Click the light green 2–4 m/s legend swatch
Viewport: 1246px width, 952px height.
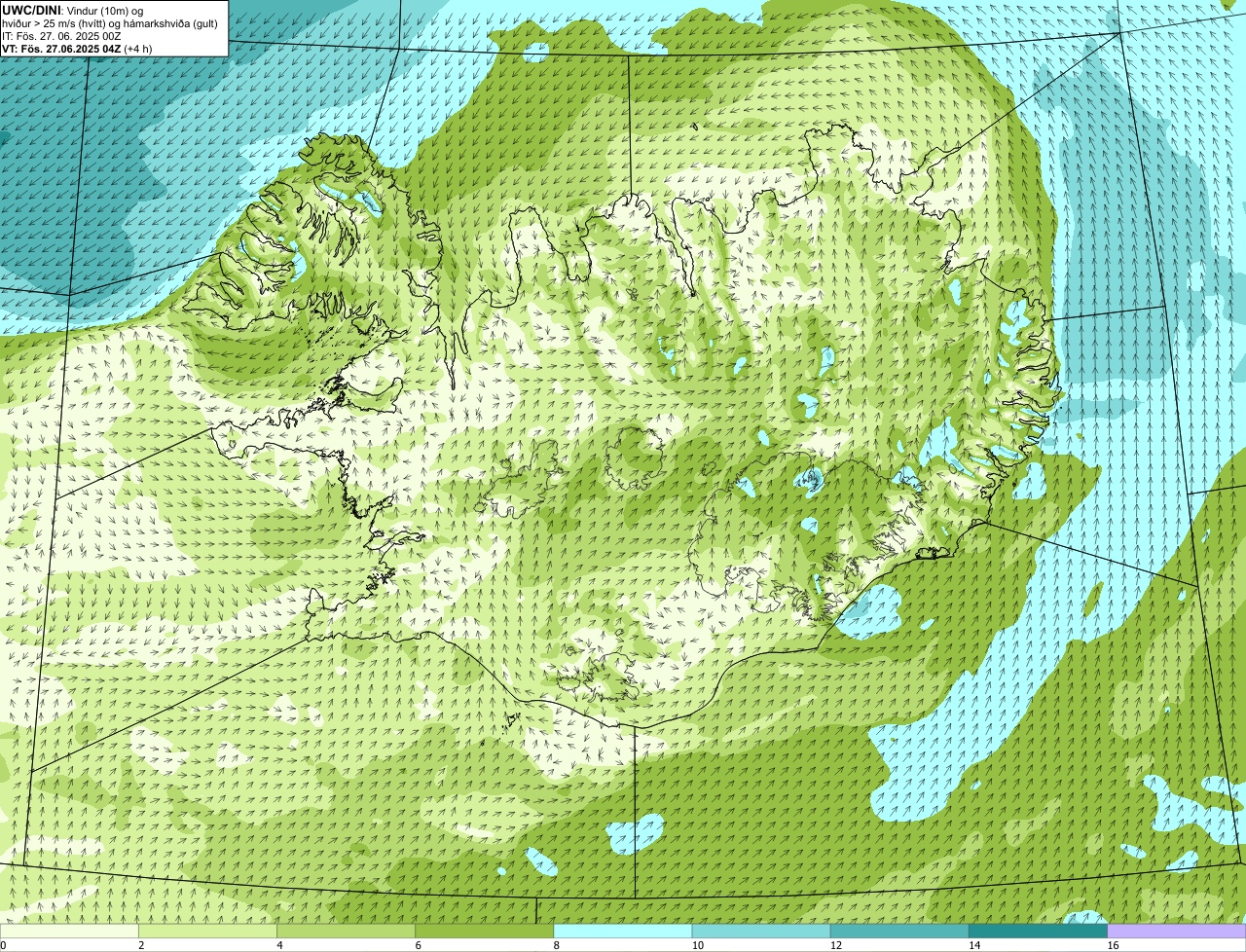(207, 932)
